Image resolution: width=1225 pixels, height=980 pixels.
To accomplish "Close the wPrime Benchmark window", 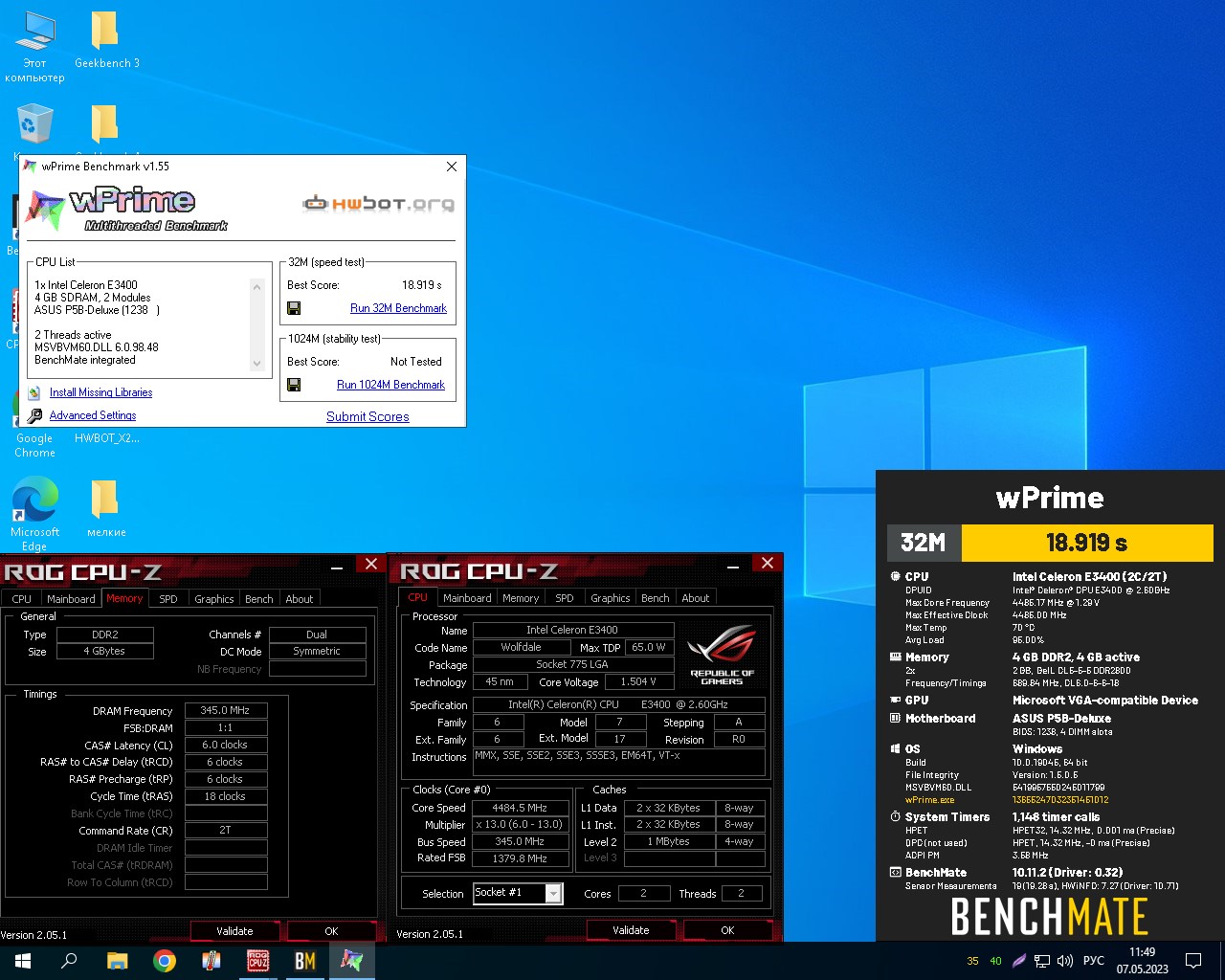I will click(x=452, y=167).
